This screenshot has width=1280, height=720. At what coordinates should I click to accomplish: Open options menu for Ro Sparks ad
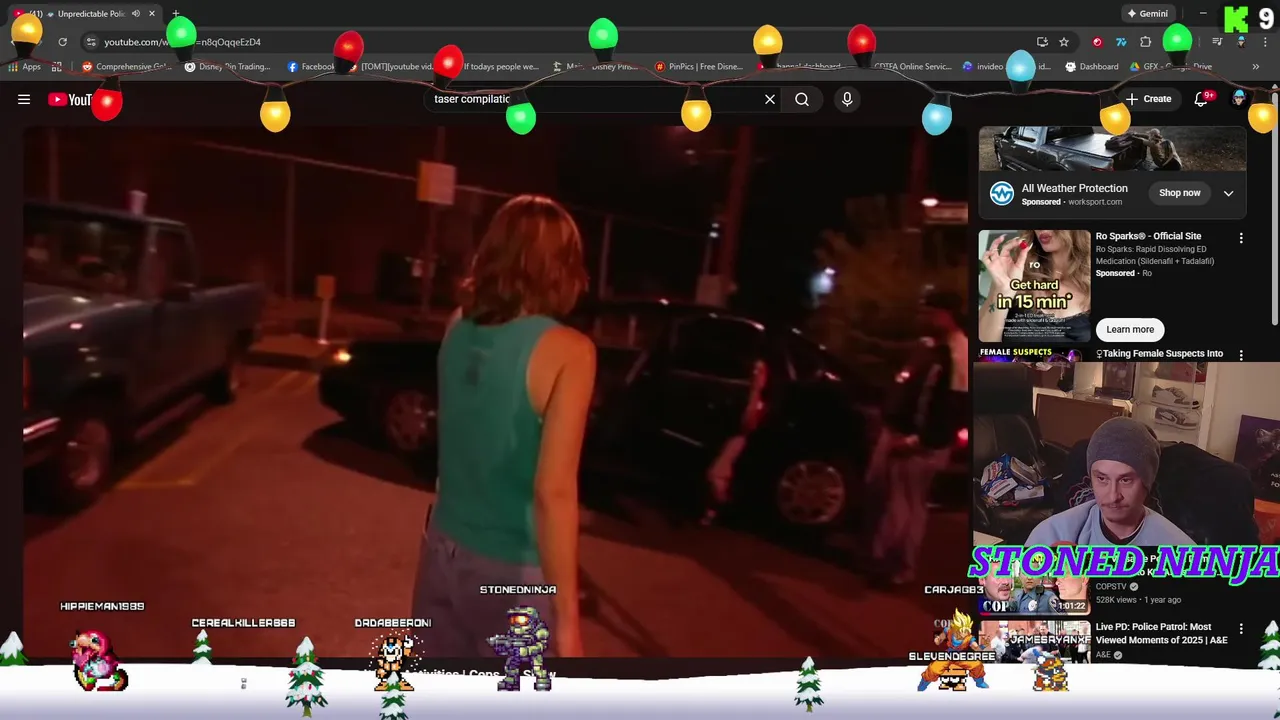tap(1241, 238)
